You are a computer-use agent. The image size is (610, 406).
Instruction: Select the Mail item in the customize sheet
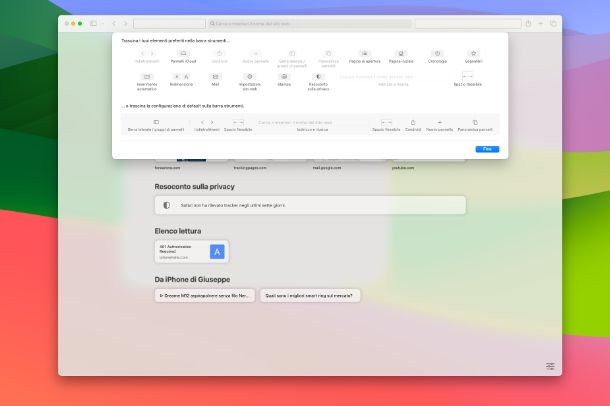click(216, 80)
